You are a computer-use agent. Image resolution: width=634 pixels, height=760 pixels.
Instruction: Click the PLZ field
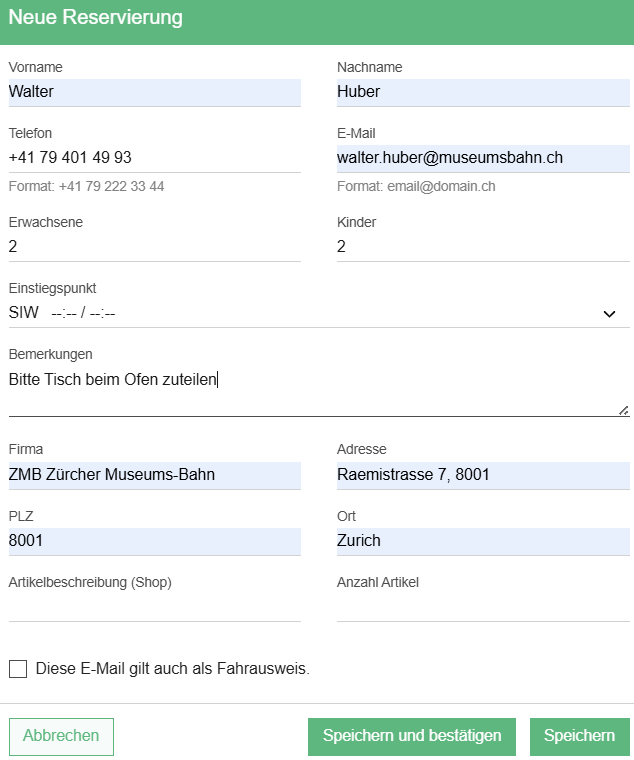pyautogui.click(x=154, y=541)
